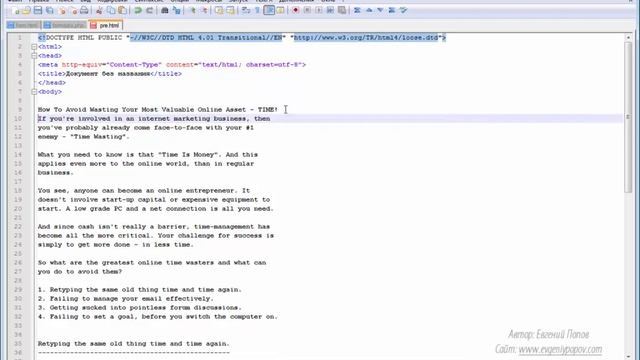Open the user-defined language icon
The height and width of the screenshot is (360, 640).
pos(280,10)
